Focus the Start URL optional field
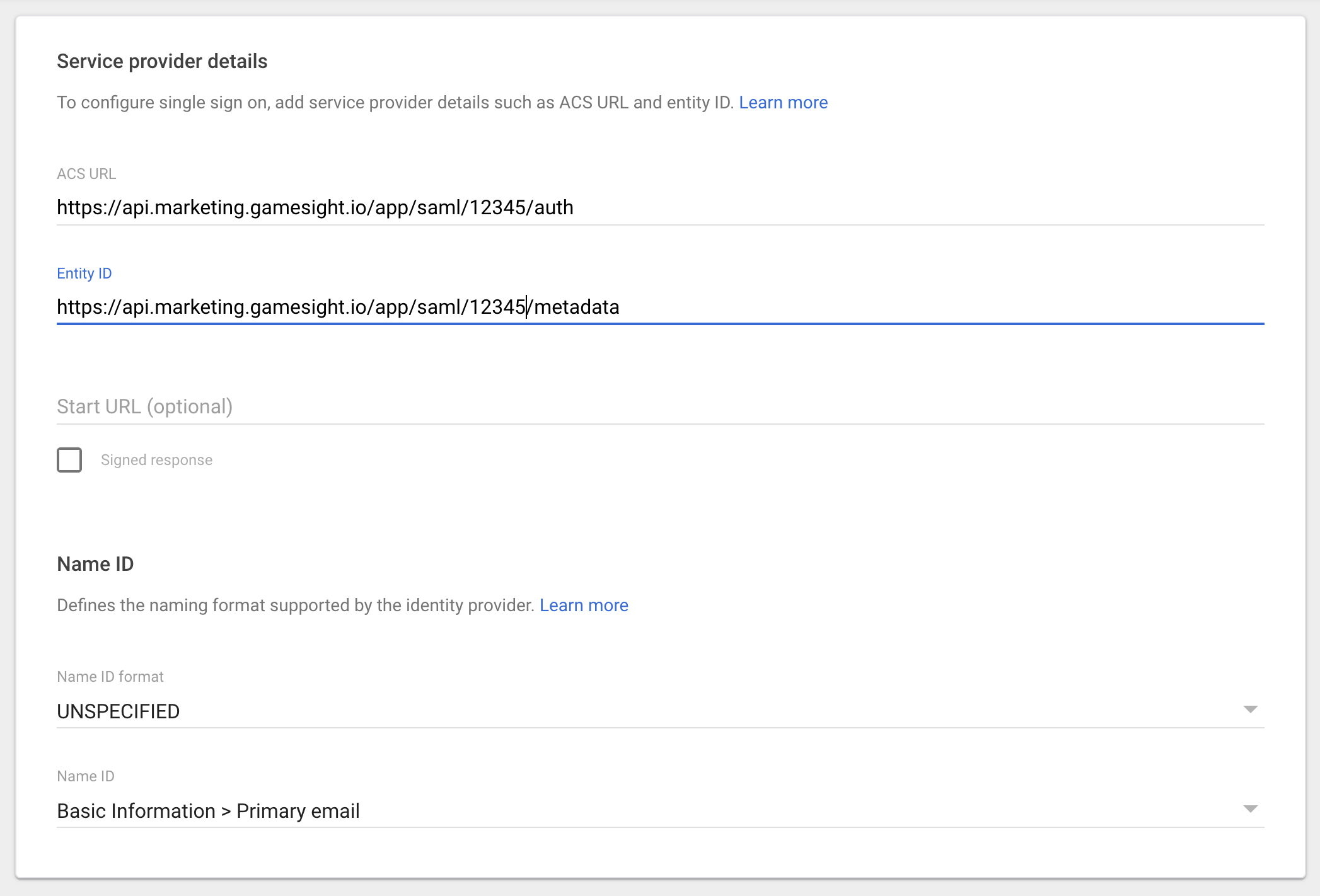 pyautogui.click(x=659, y=406)
